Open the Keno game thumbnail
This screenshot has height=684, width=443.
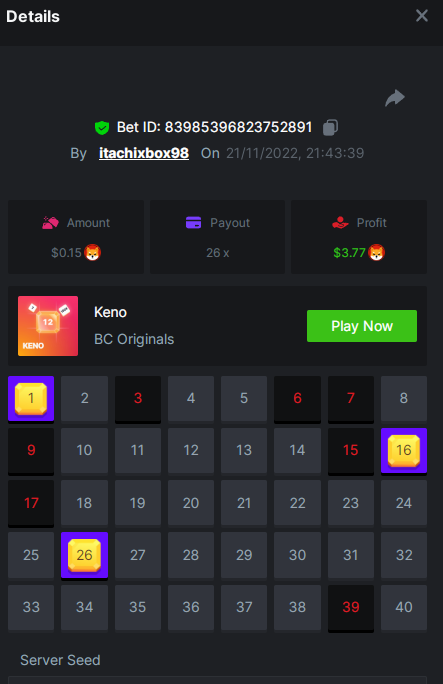48,326
